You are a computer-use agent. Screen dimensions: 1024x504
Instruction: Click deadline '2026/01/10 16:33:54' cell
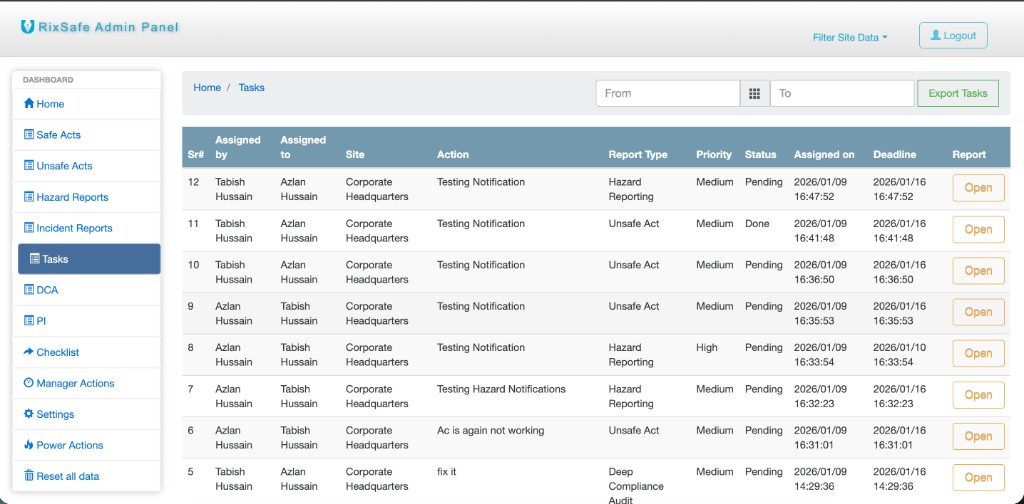899,354
